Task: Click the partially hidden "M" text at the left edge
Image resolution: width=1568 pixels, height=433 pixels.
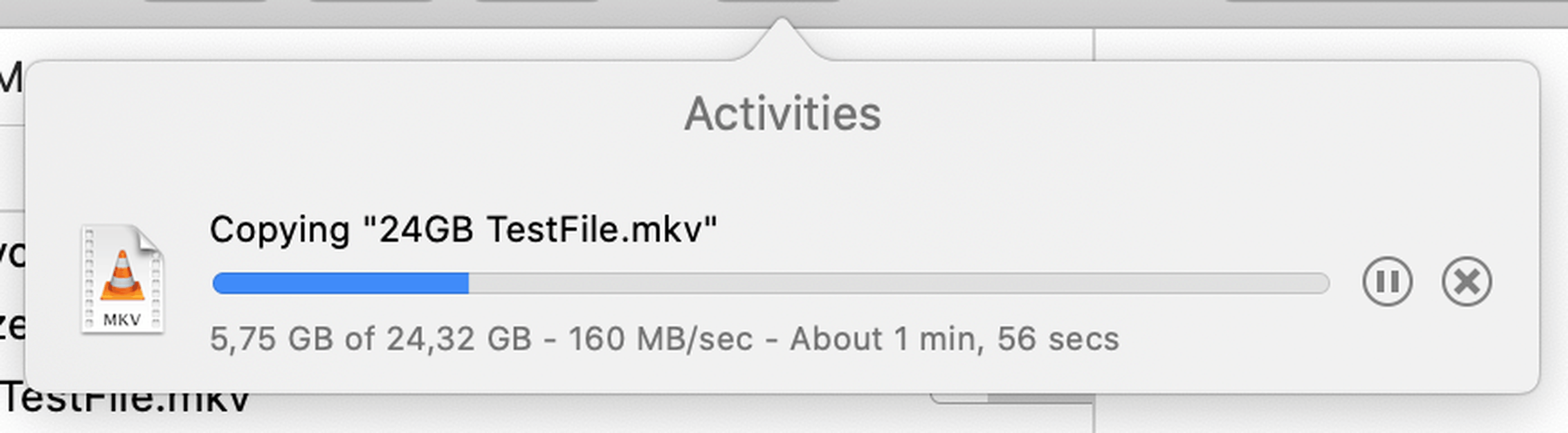Action: click(10, 78)
